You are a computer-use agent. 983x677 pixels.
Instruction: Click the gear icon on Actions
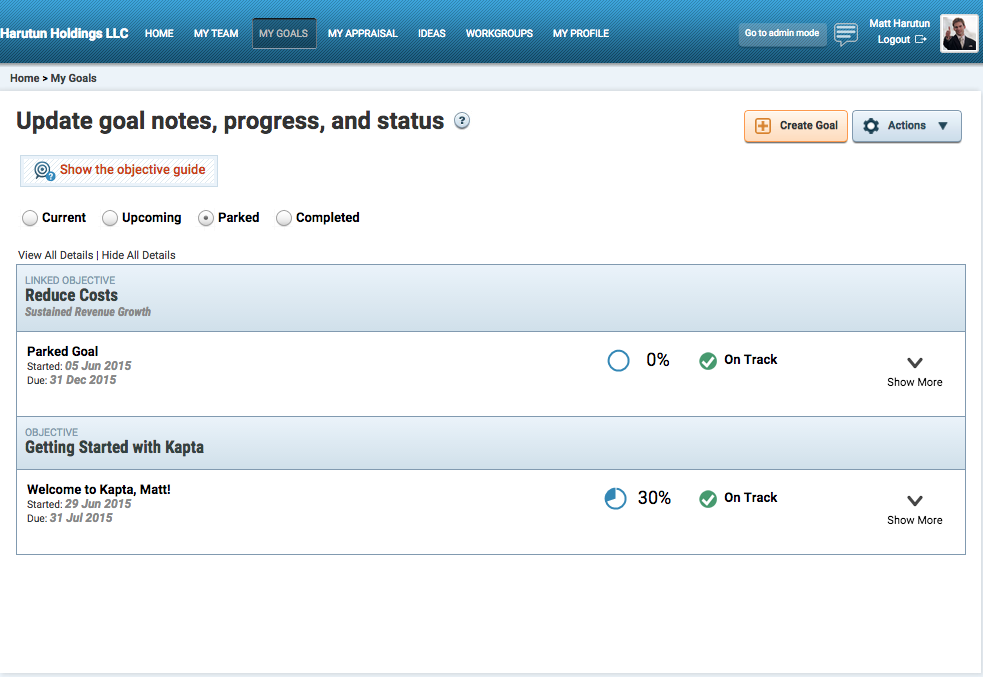click(x=871, y=126)
